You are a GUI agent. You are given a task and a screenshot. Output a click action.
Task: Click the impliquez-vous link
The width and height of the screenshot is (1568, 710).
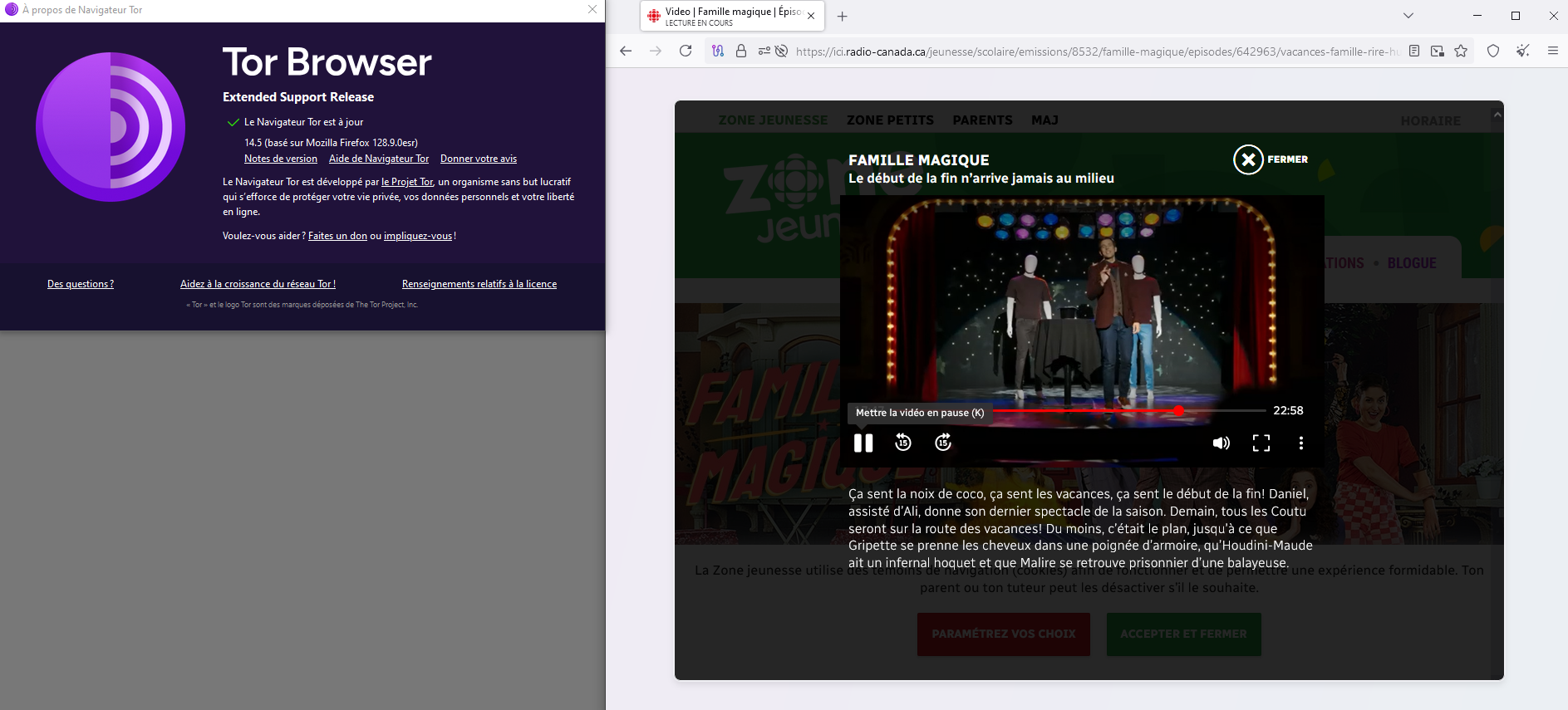(418, 236)
